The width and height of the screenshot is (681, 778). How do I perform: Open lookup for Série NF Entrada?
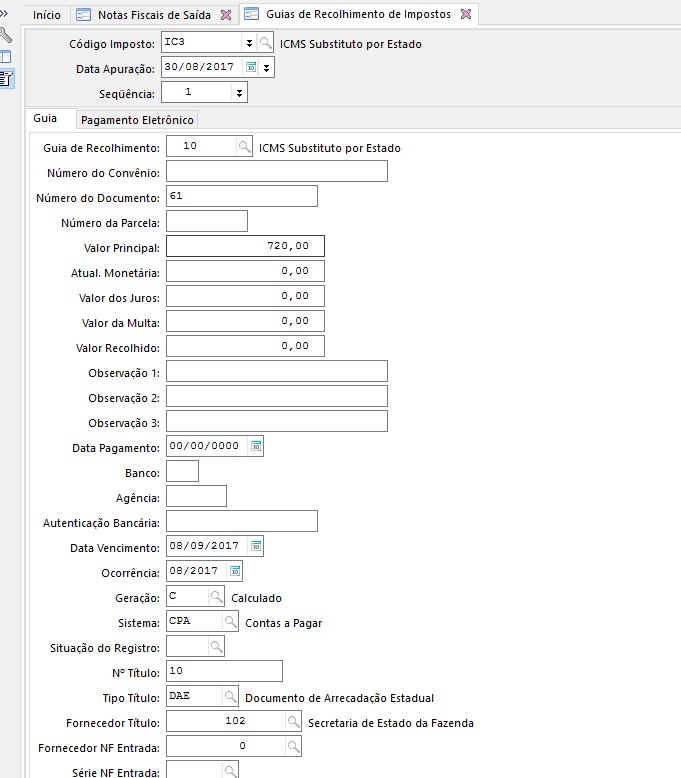(230, 771)
